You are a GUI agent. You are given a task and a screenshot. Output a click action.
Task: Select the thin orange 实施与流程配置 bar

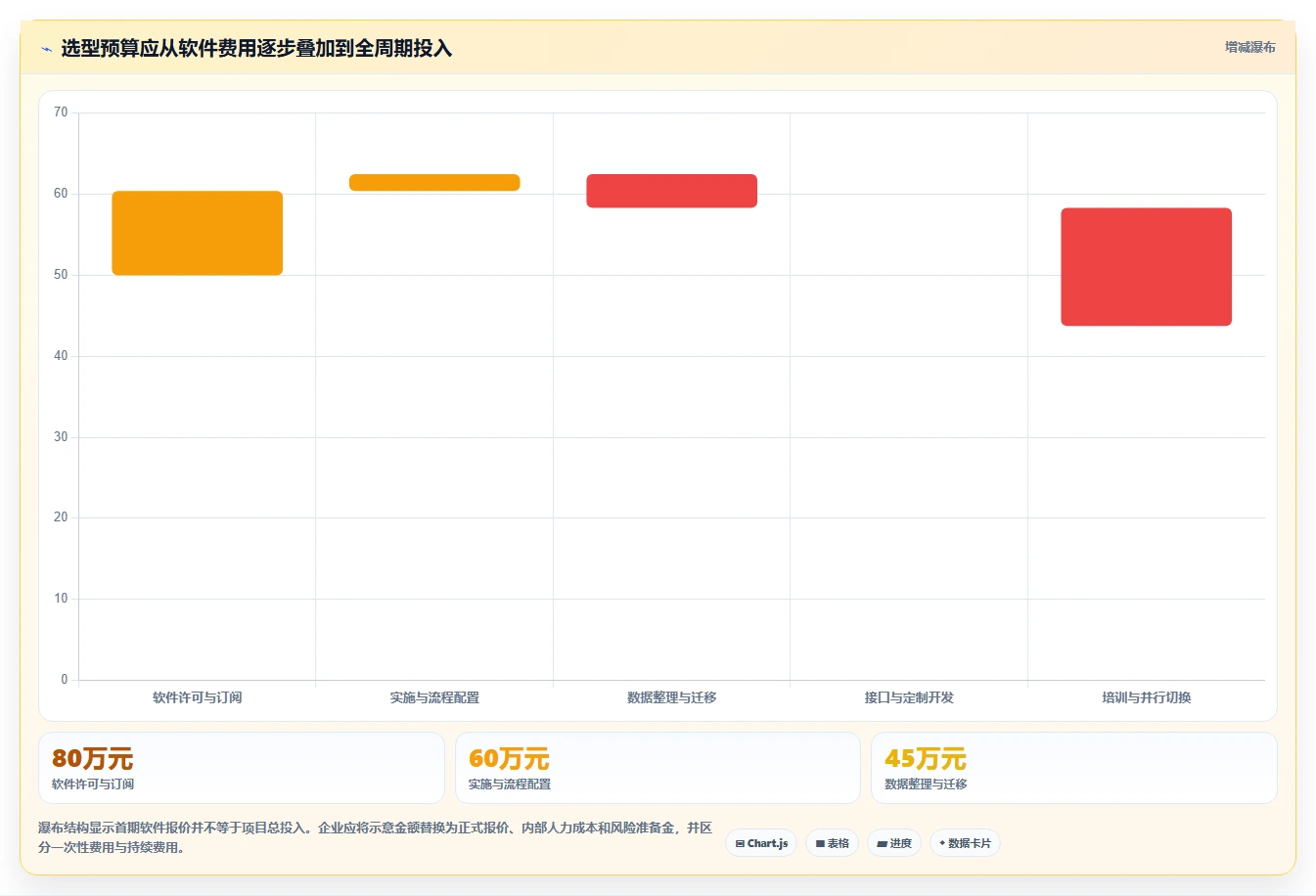(x=434, y=182)
